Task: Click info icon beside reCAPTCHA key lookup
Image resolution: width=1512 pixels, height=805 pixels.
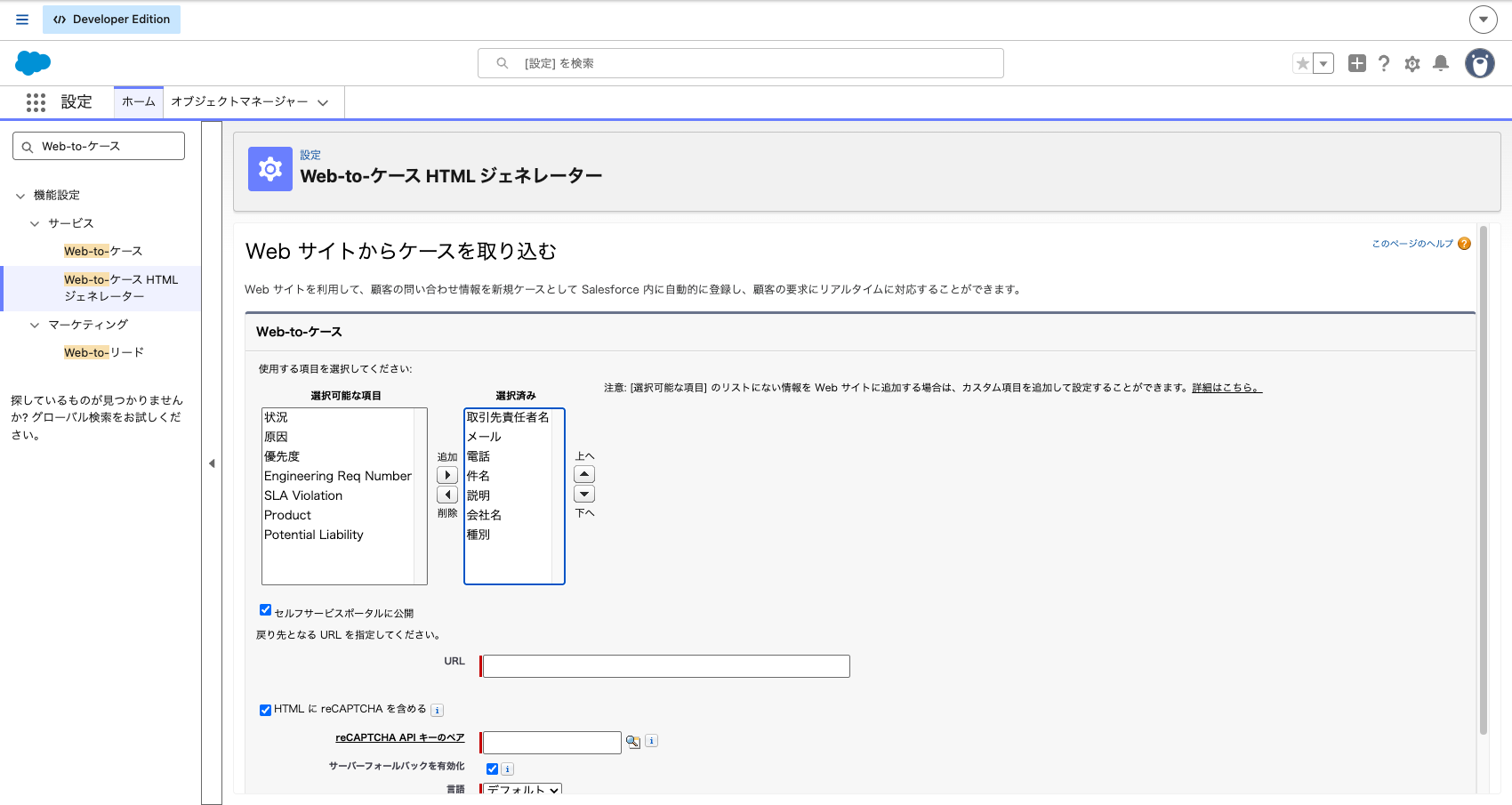Action: (x=651, y=740)
